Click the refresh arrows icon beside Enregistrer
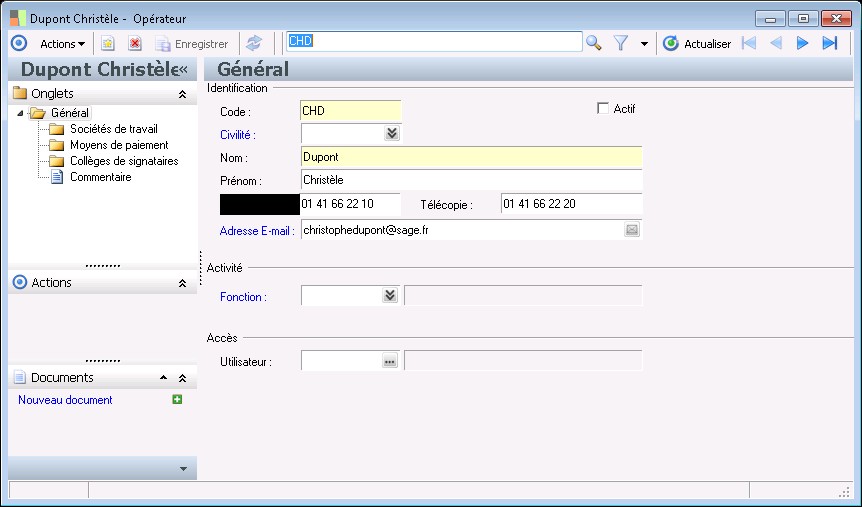 pos(253,43)
